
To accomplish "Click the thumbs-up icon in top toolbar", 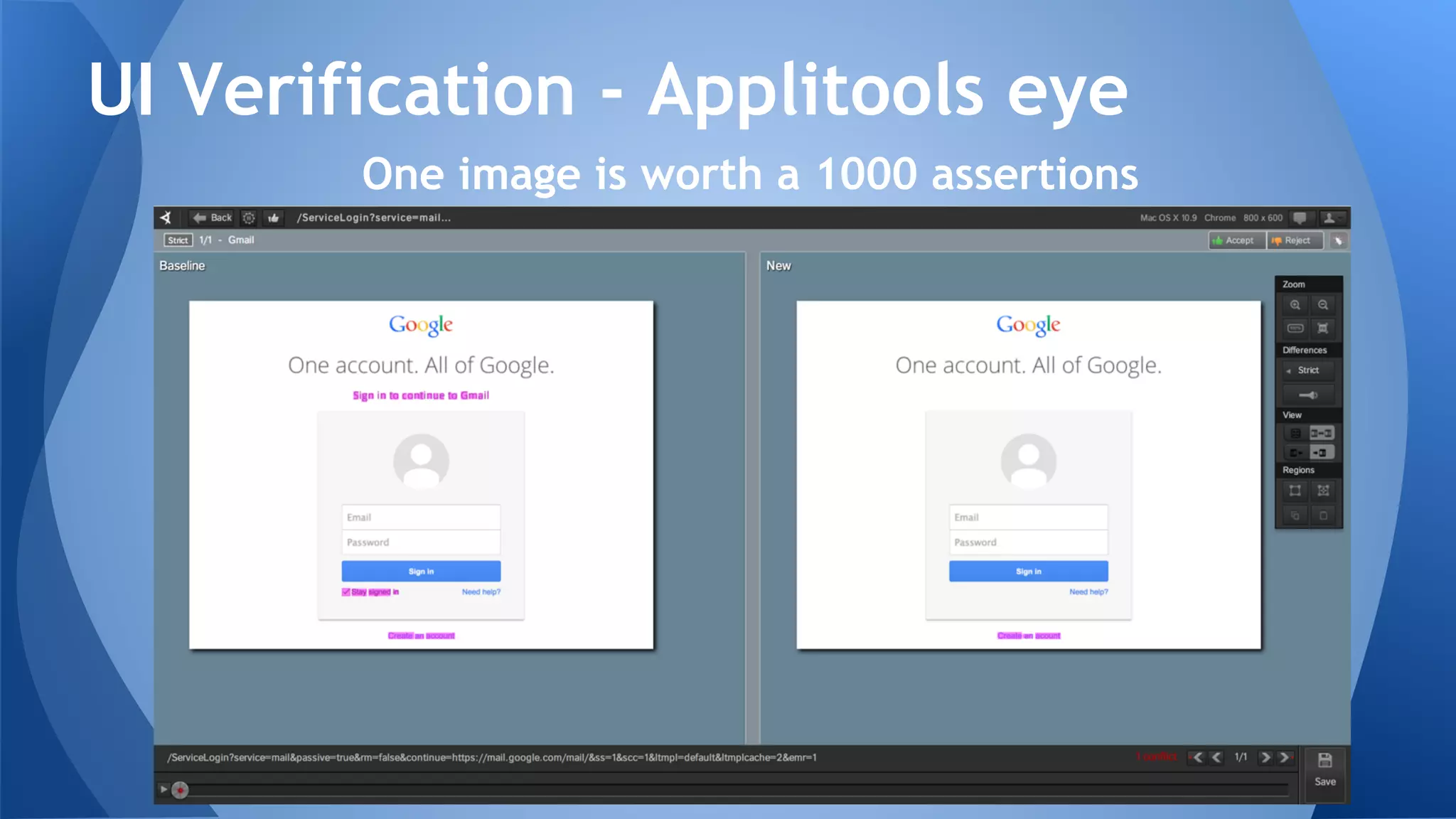I will point(274,218).
